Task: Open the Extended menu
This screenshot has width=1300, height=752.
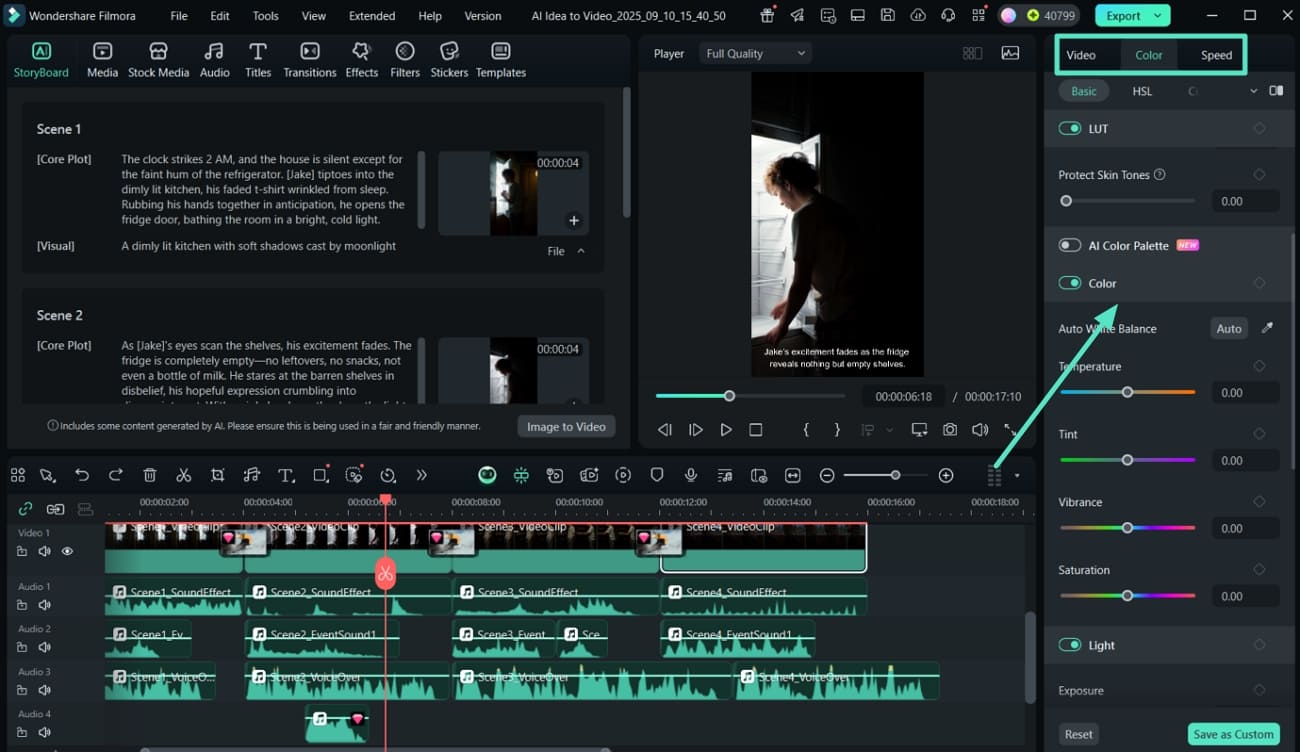Action: click(371, 16)
